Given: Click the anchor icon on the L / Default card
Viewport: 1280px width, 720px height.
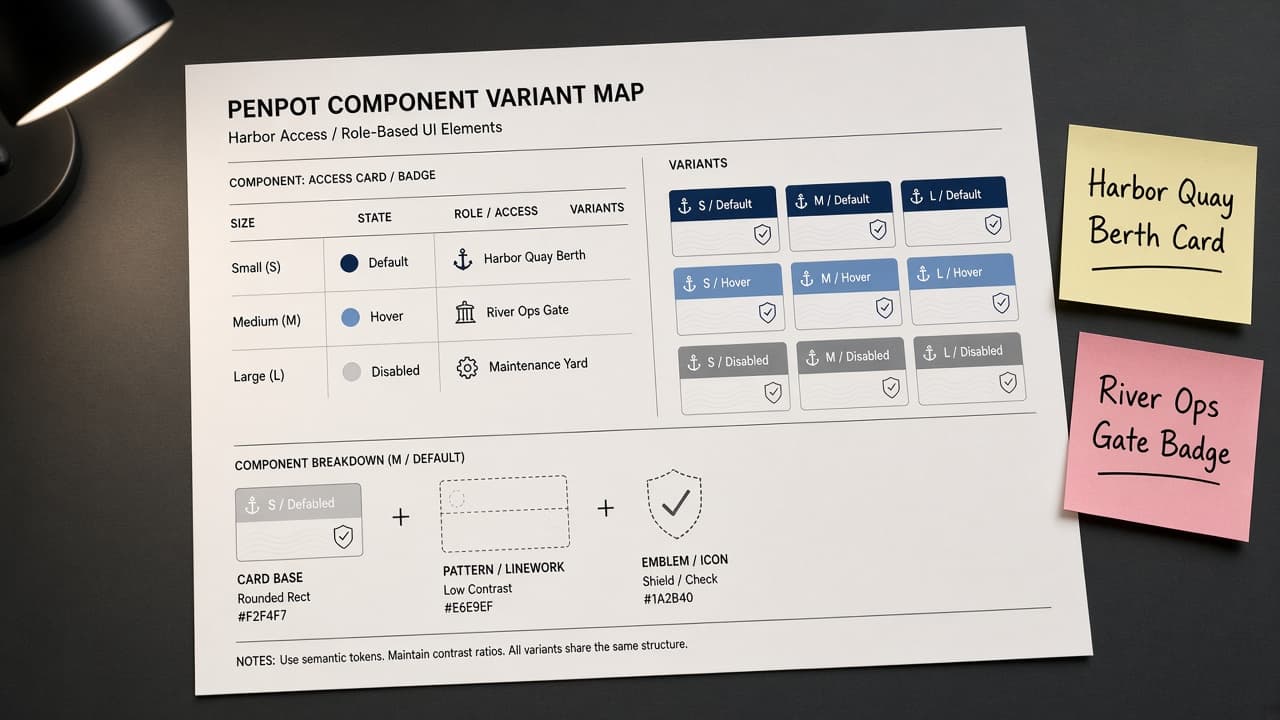Looking at the screenshot, I should click(916, 197).
